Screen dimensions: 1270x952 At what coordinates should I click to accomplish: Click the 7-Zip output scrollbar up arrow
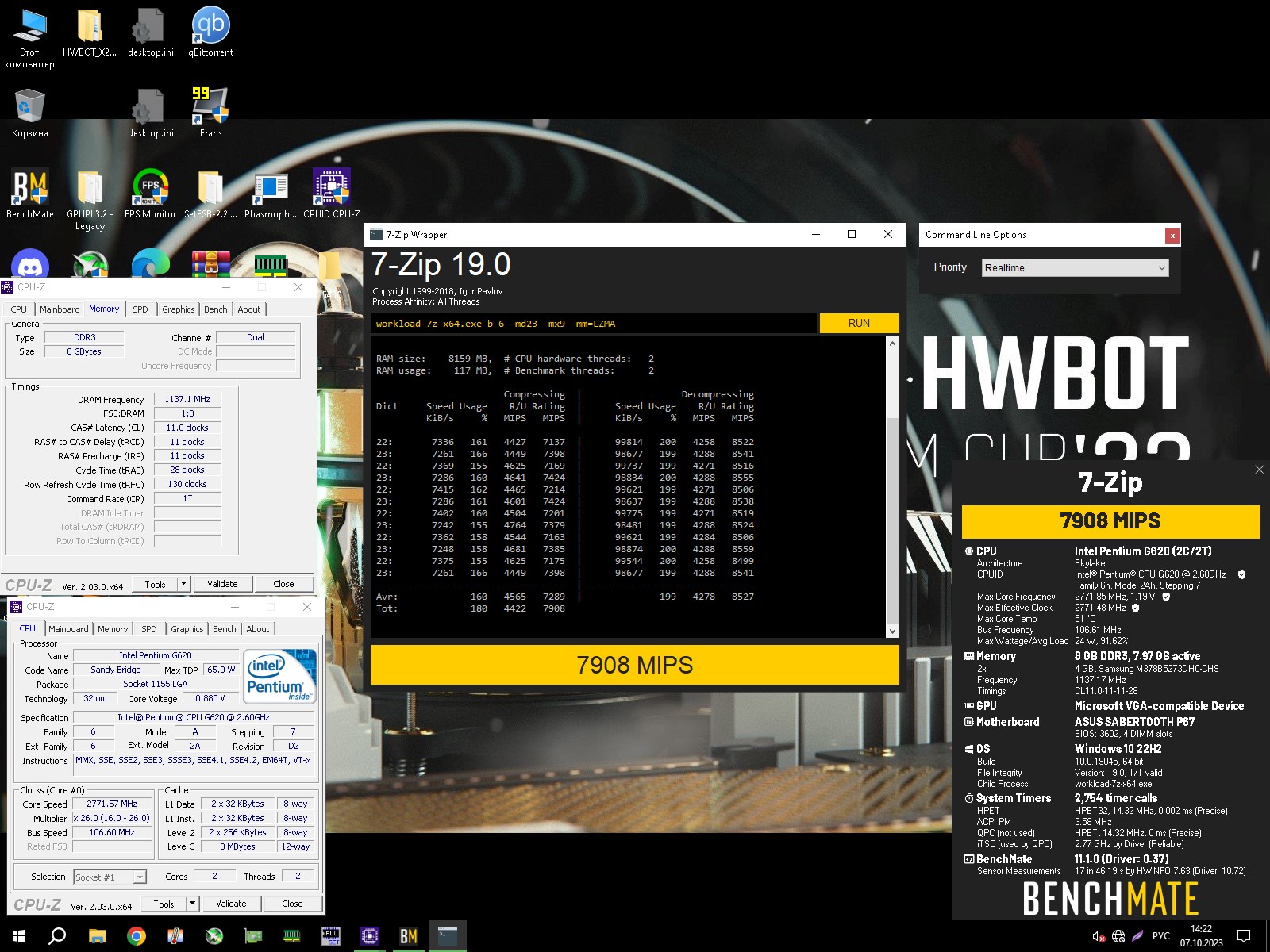click(892, 344)
